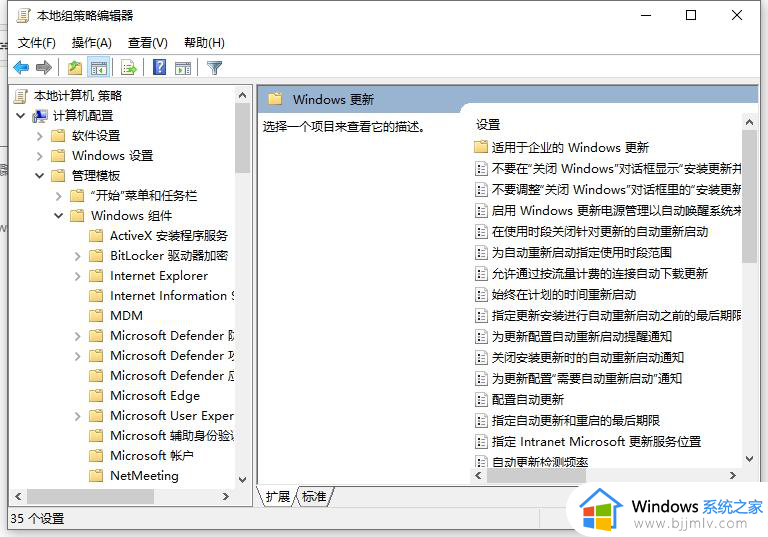Expand the BitLocker 驱动器加密 node
The image size is (768, 537).
77,256
